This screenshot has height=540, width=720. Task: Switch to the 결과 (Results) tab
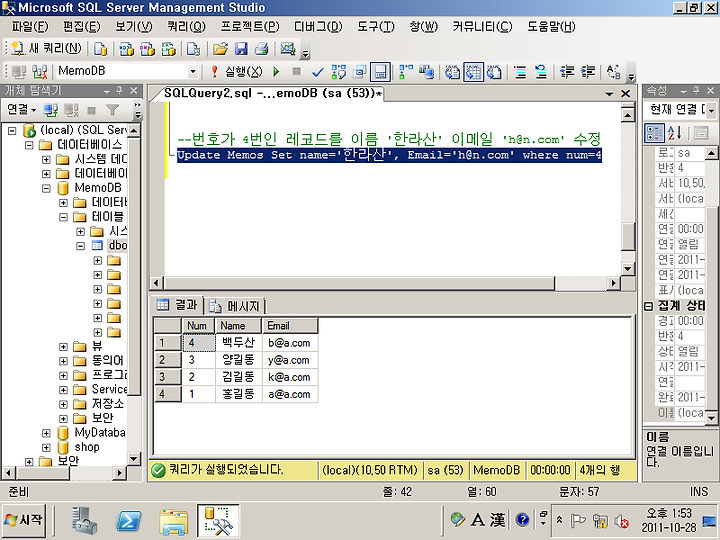coord(177,305)
